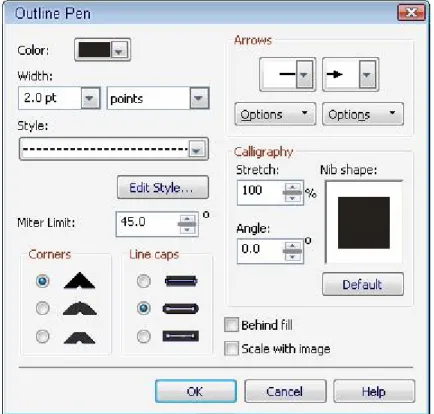434x414 pixels.
Task: Decrease the Miter Limit with down arrow
Action: point(187,229)
